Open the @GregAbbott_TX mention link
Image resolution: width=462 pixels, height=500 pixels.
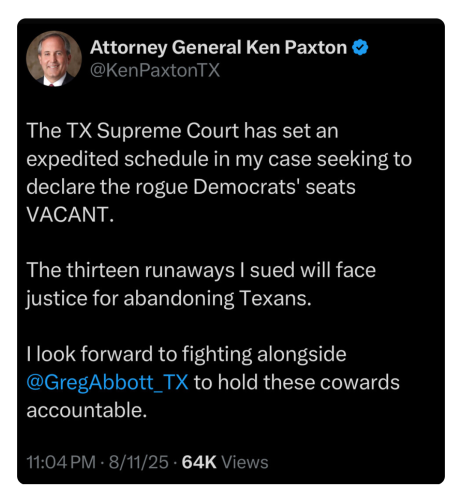click(x=107, y=382)
